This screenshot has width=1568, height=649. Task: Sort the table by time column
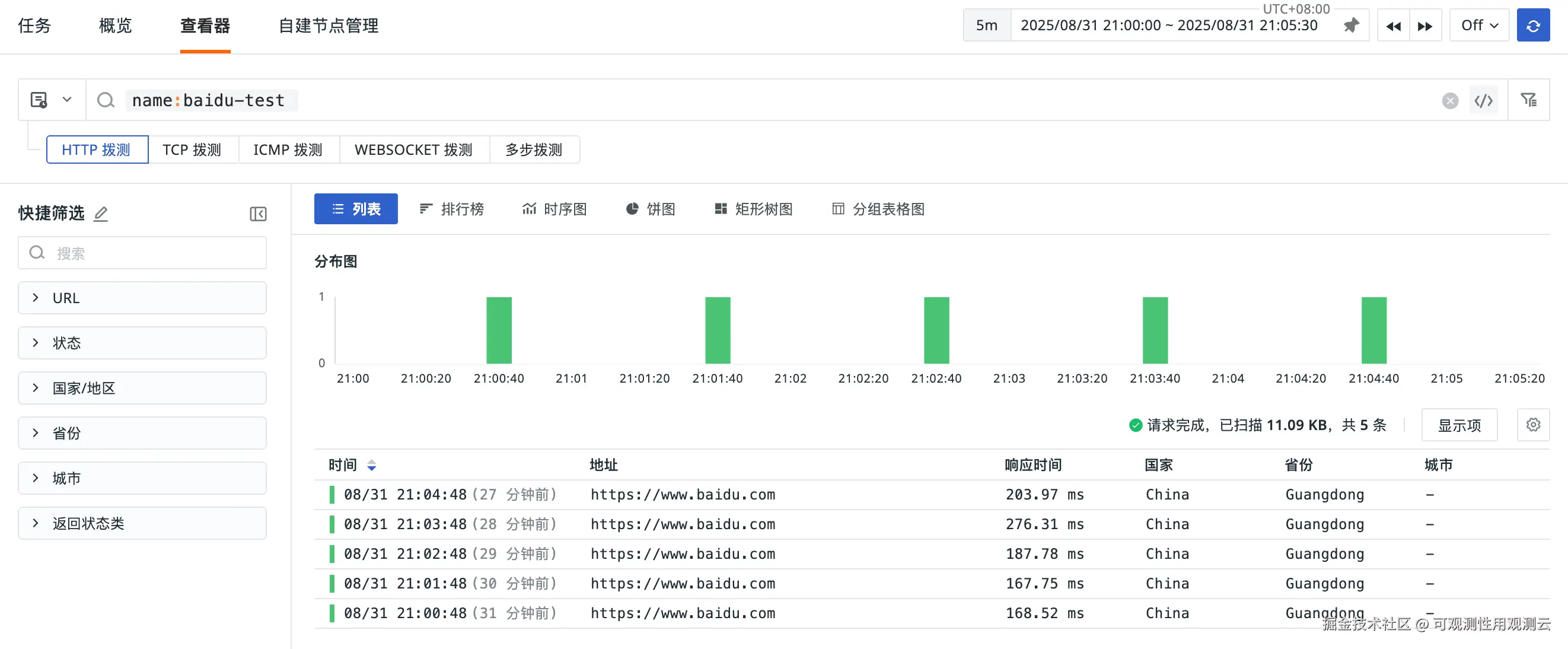coord(371,465)
